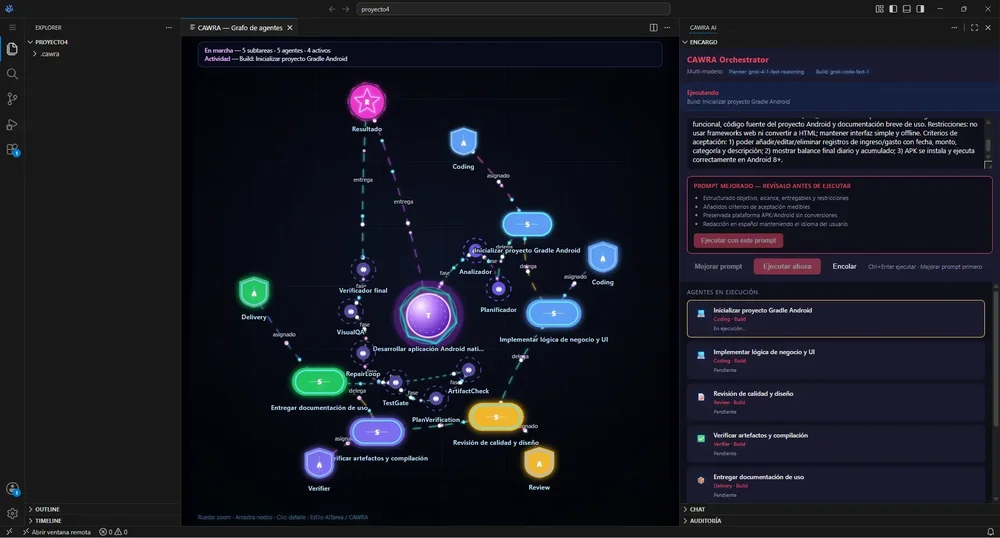This screenshot has height=538, width=1000.
Task: Click the Resultado star node in the graph
Action: [367, 102]
